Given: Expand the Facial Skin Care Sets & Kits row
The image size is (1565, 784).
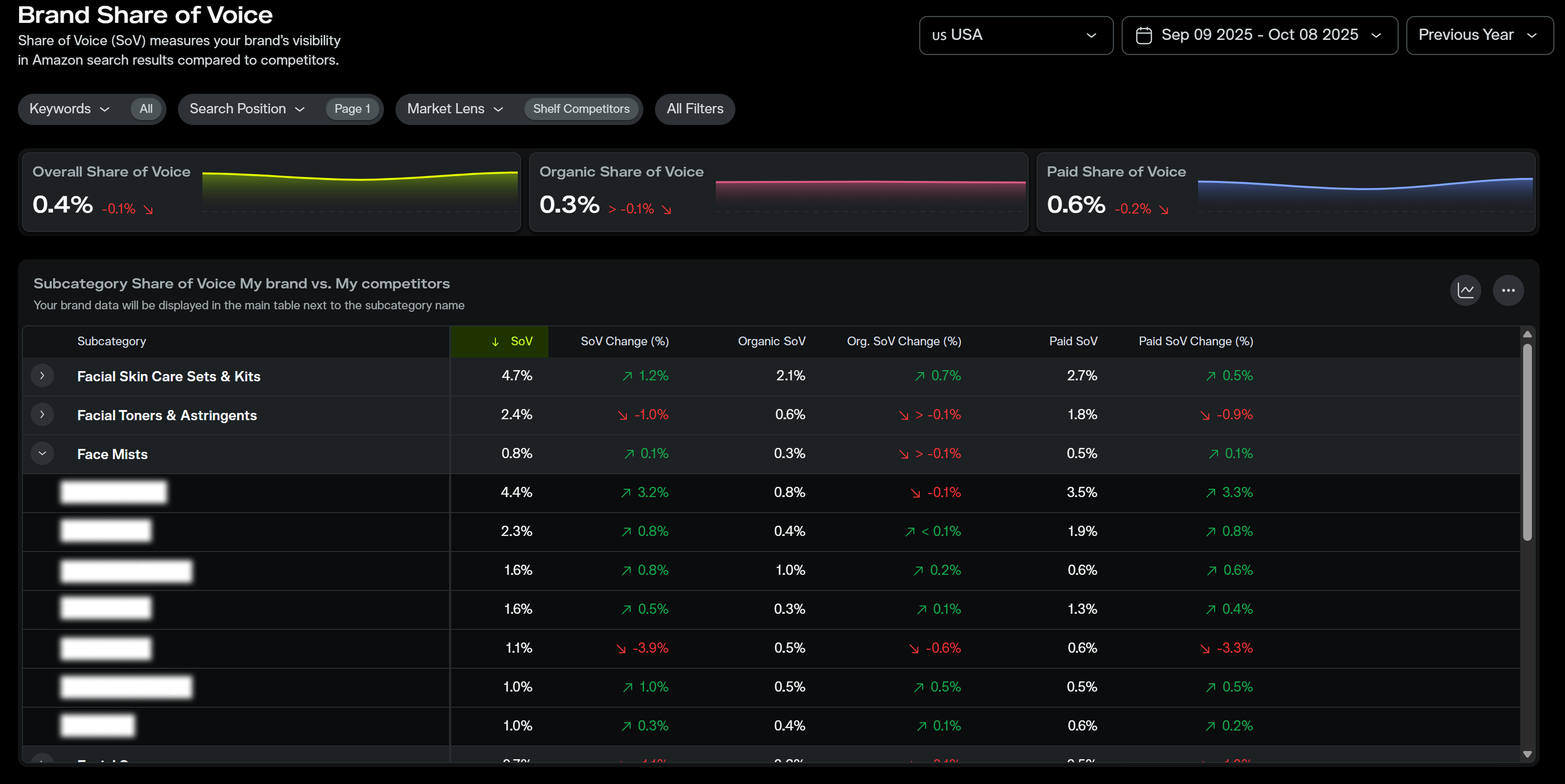Looking at the screenshot, I should coord(42,376).
